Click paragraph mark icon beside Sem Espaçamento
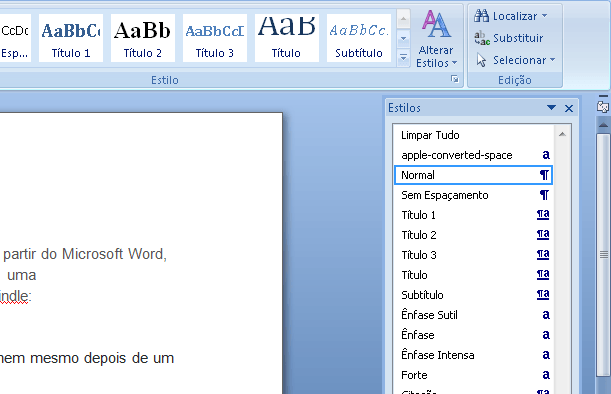 pyautogui.click(x=544, y=195)
